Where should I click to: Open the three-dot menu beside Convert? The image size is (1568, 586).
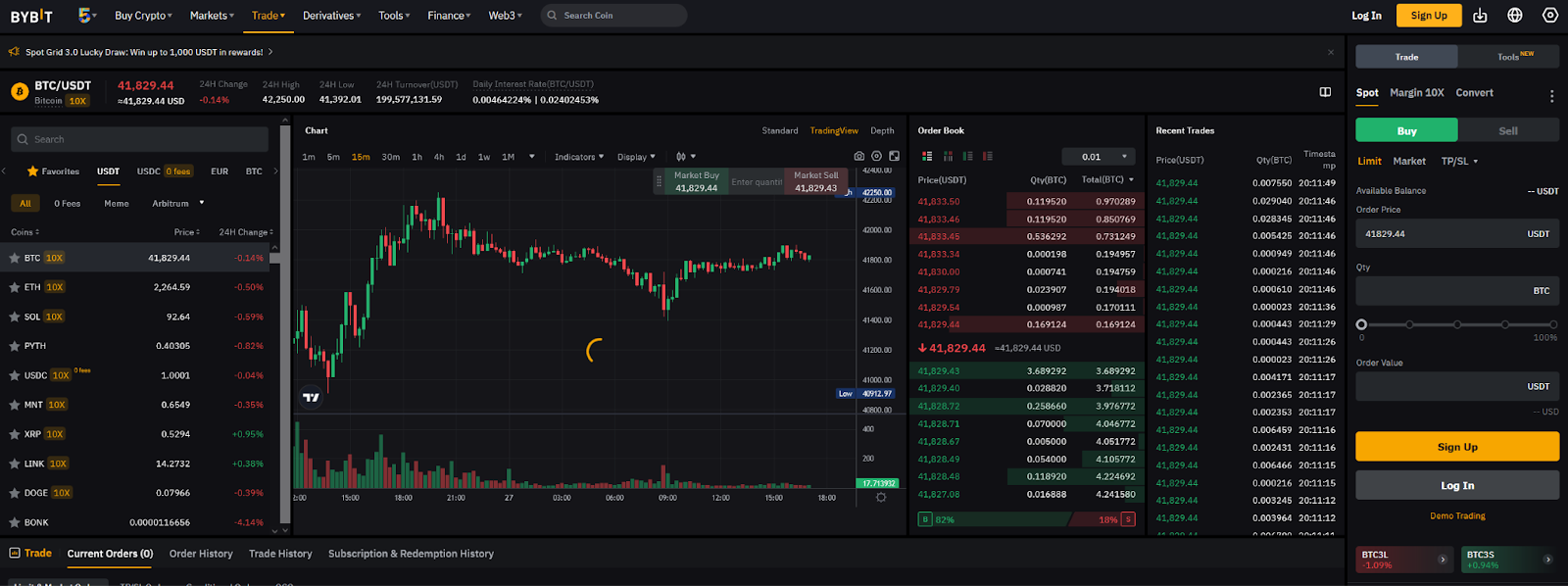pyautogui.click(x=1551, y=96)
